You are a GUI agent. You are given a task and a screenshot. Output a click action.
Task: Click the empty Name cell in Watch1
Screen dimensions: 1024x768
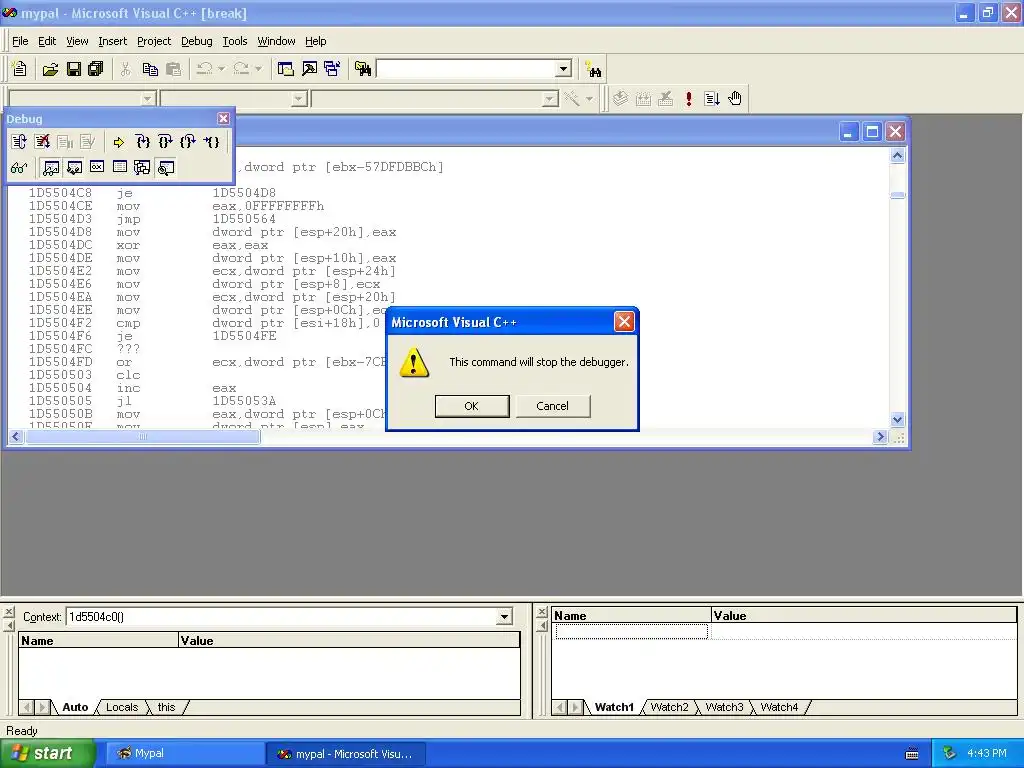pyautogui.click(x=632, y=631)
